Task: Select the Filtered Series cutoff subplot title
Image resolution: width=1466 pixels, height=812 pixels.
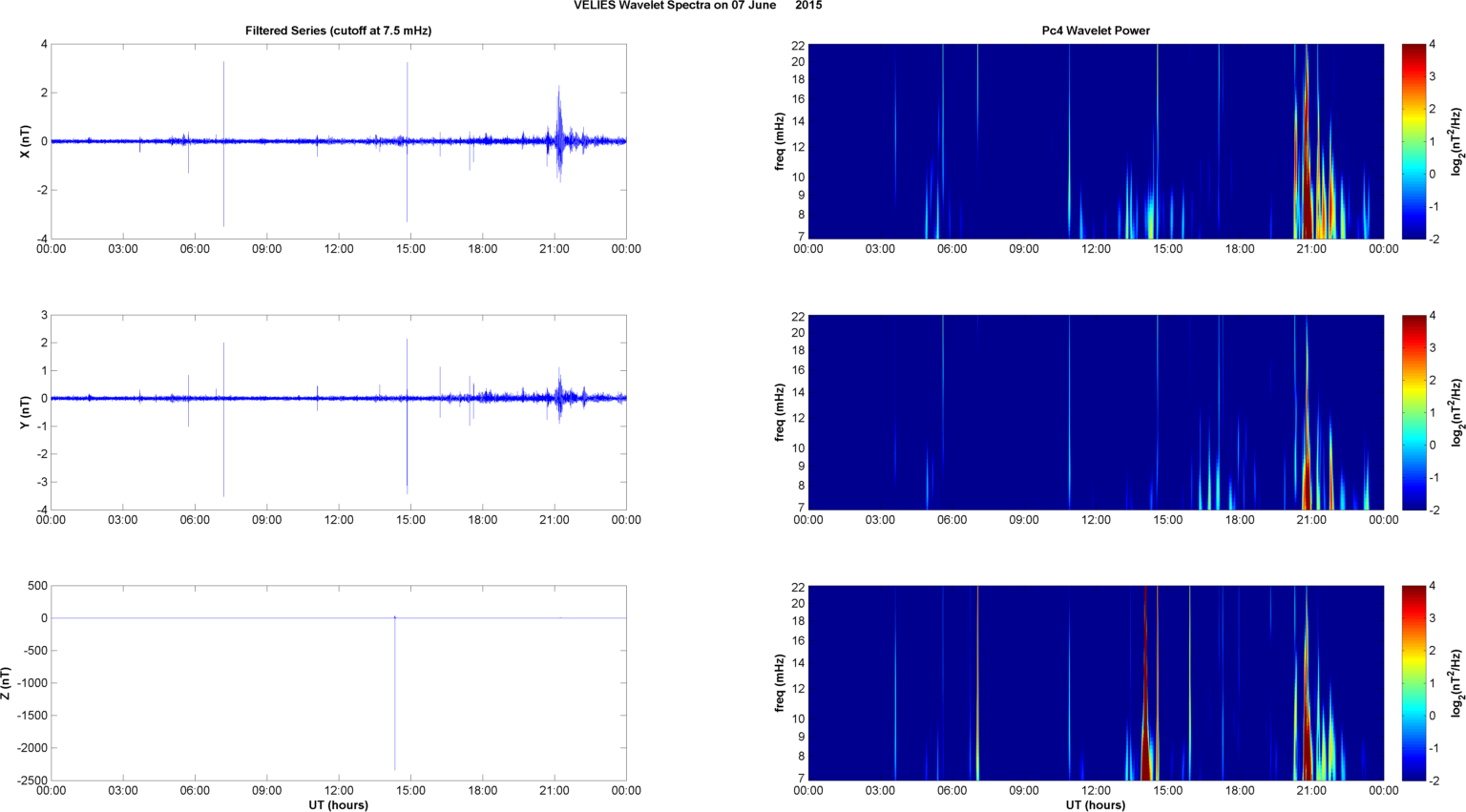Action: point(338,31)
